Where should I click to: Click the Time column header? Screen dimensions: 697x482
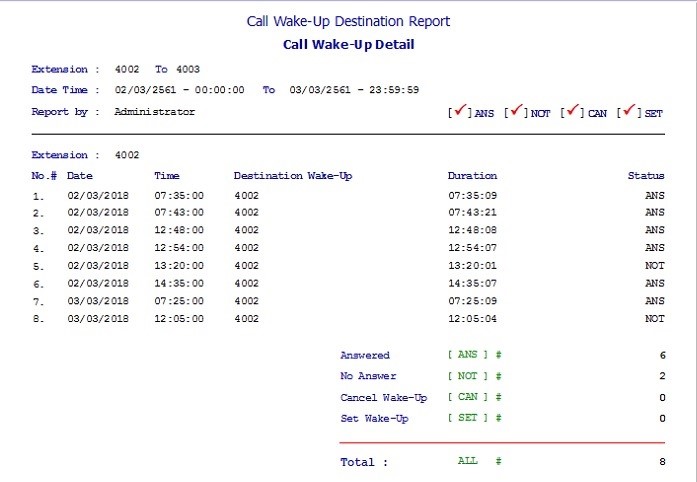click(x=167, y=176)
